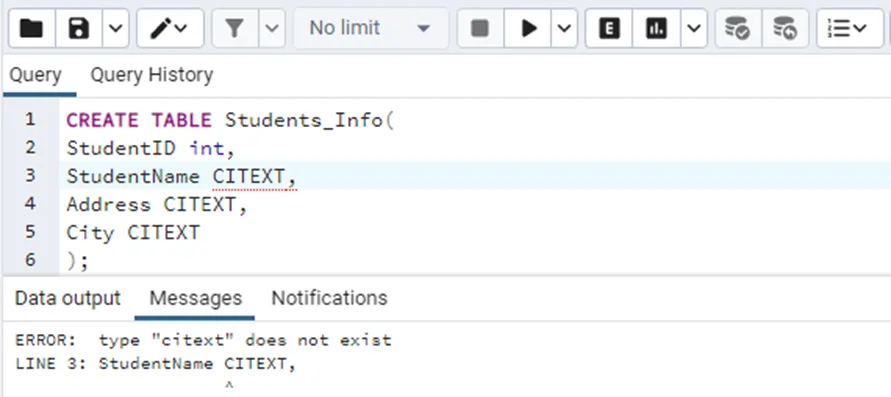This screenshot has width=891, height=397.
Task: Open the No limit rows dropdown
Action: pos(370,28)
